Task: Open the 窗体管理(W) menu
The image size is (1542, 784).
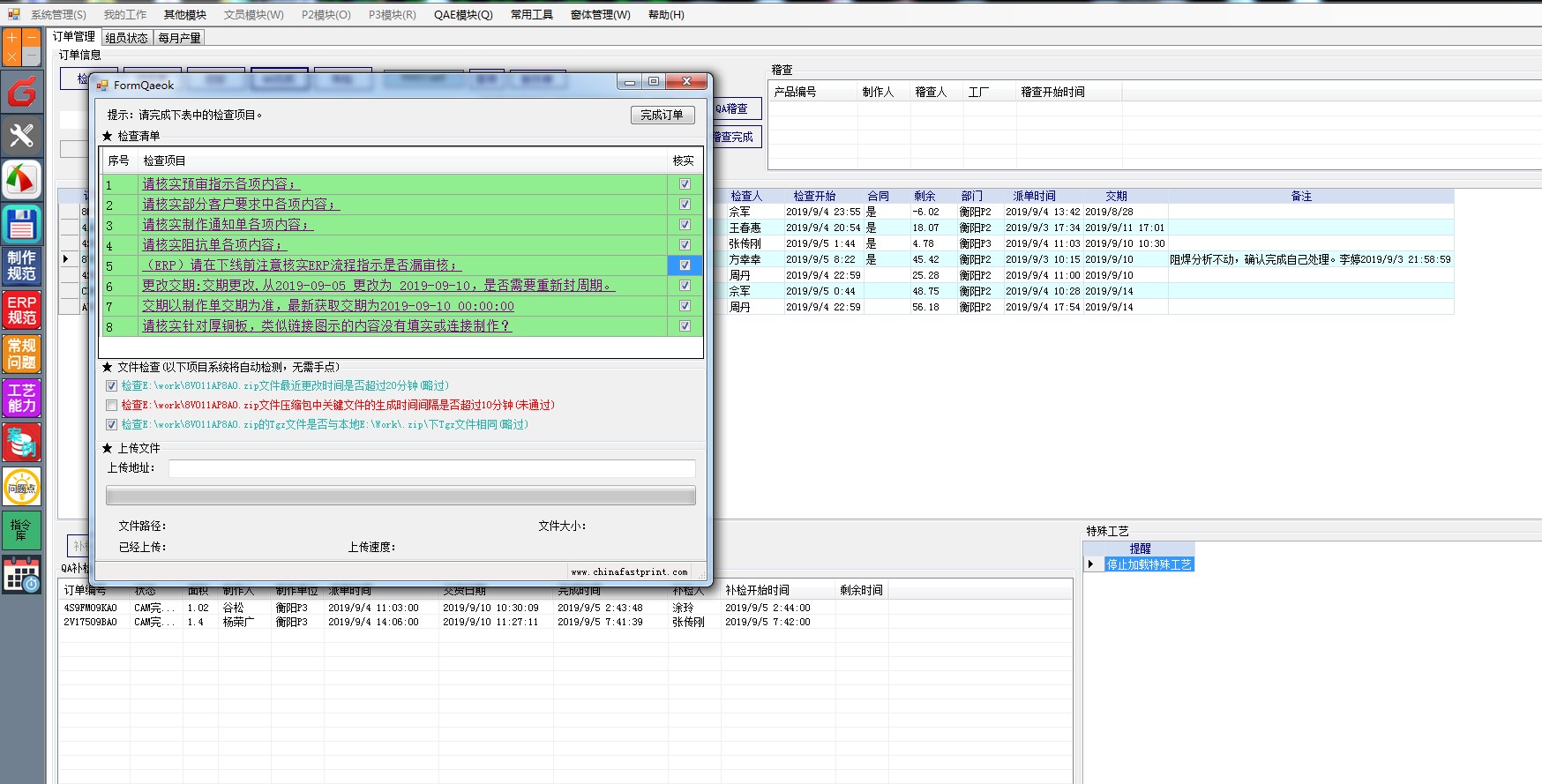Action: click(600, 15)
